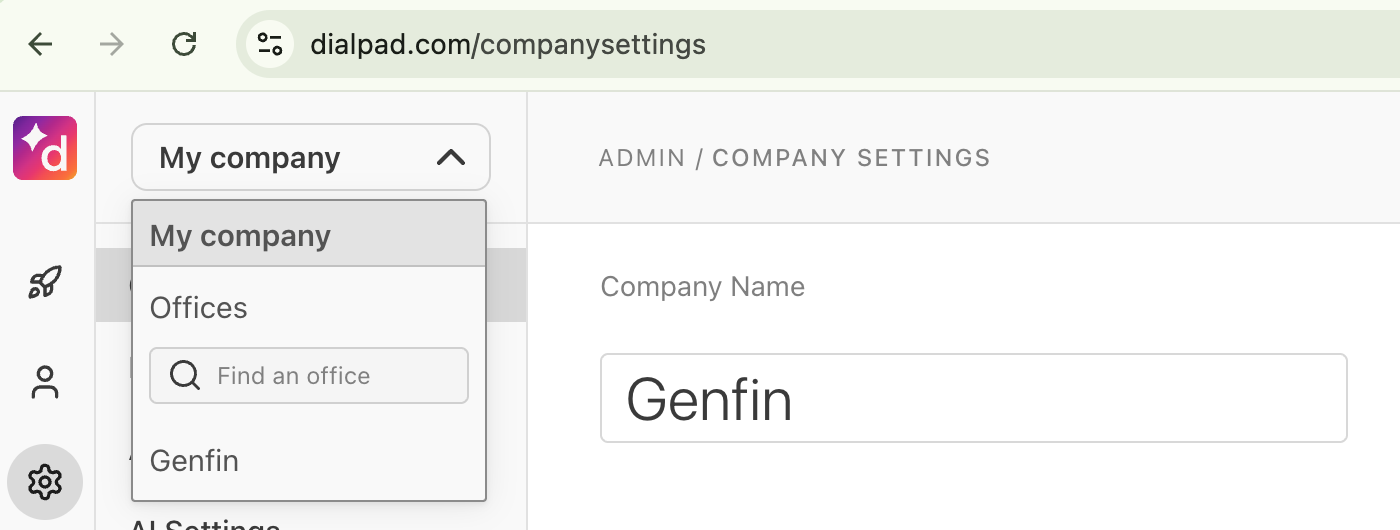
Task: Click the magnifier icon in office search
Action: click(x=185, y=376)
